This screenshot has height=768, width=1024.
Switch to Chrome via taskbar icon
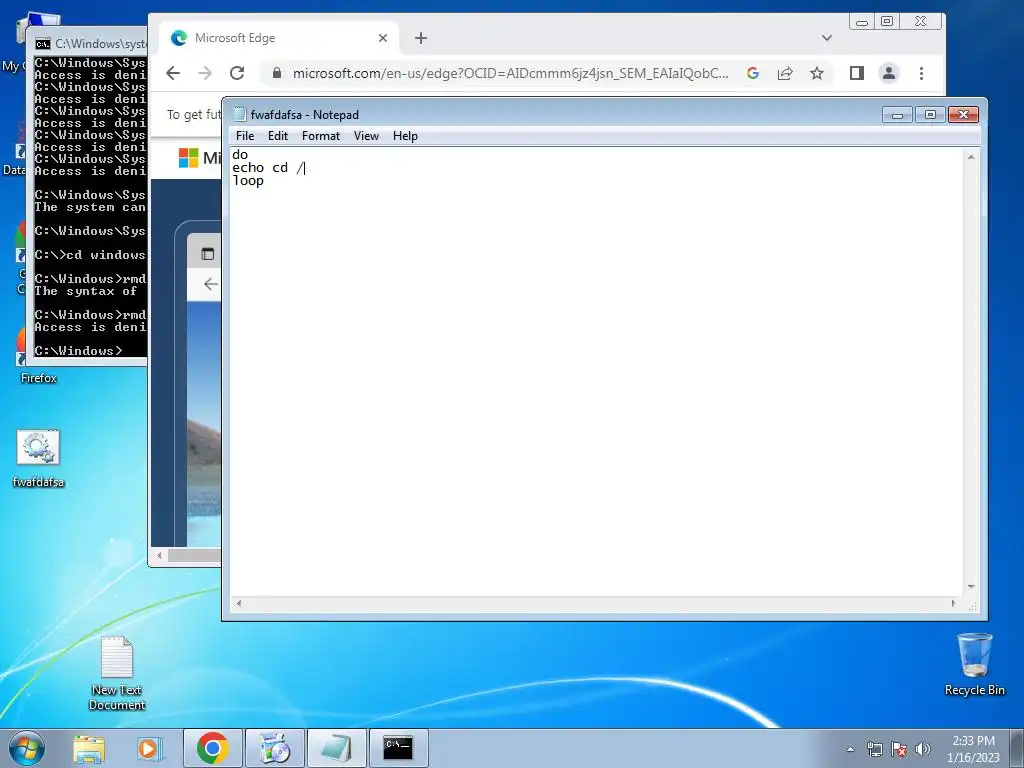pos(212,748)
